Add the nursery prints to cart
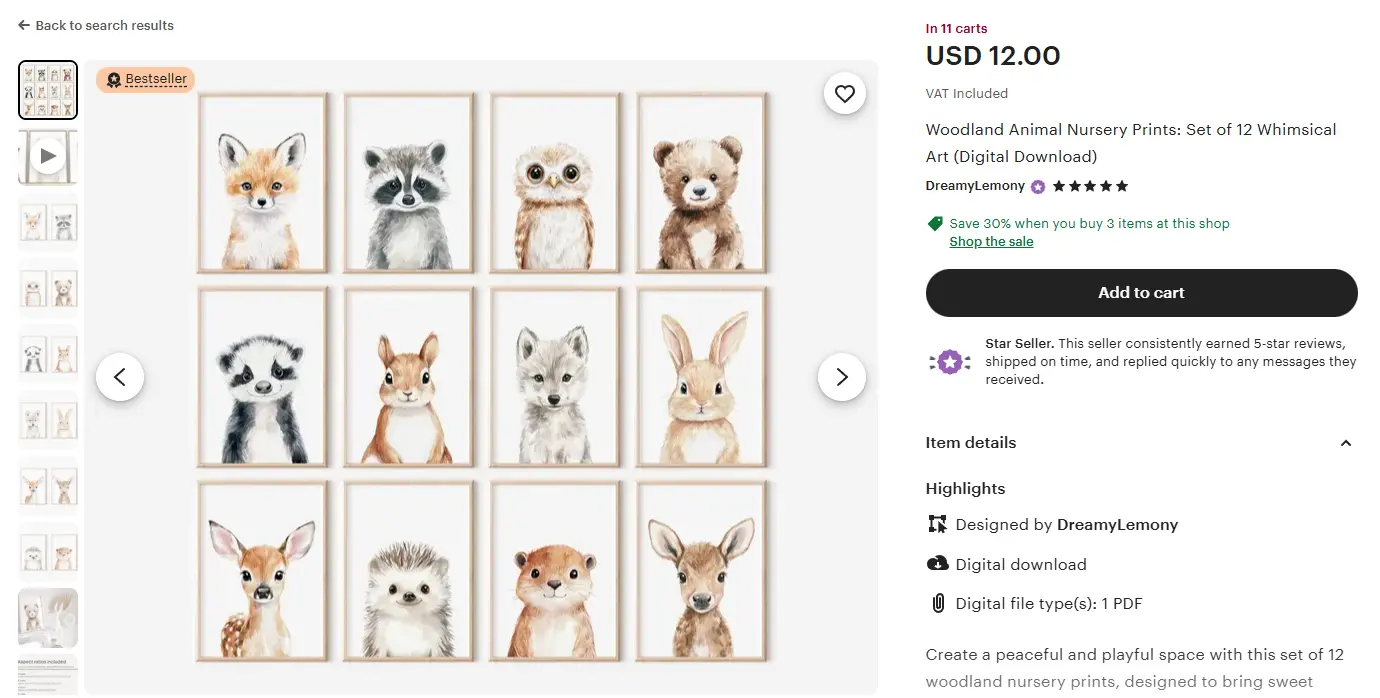Image resolution: width=1380 pixels, height=698 pixels. (x=1141, y=293)
